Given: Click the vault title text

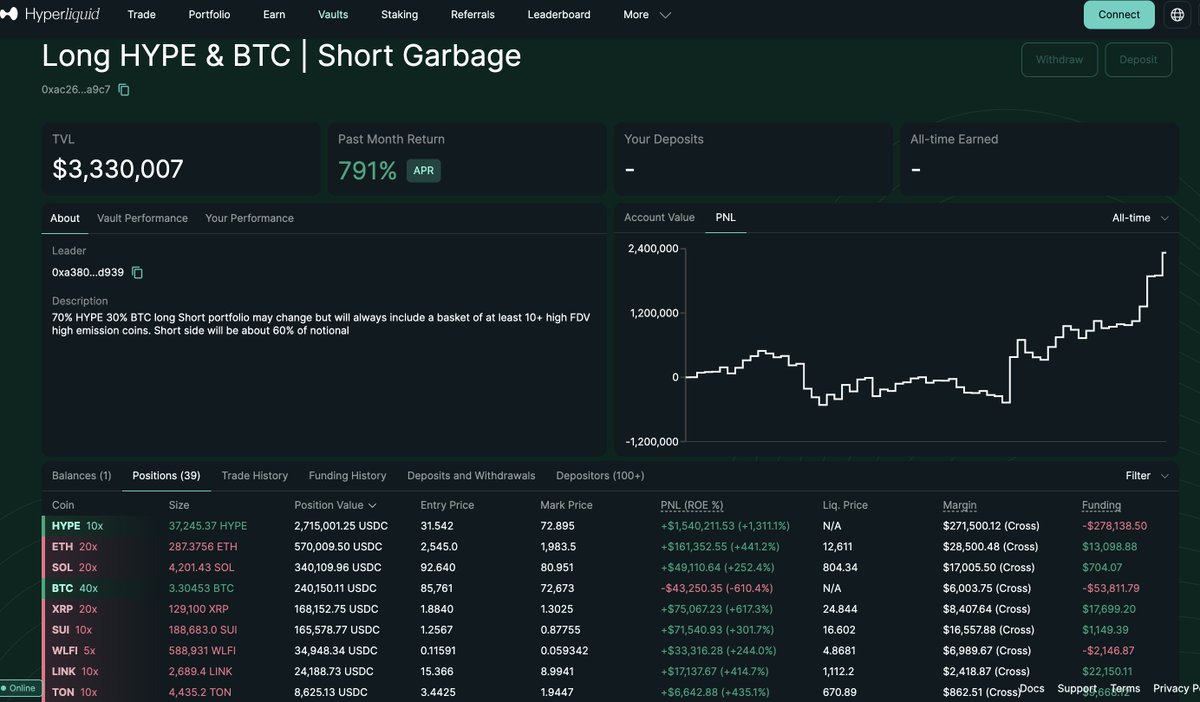Looking at the screenshot, I should [x=281, y=56].
